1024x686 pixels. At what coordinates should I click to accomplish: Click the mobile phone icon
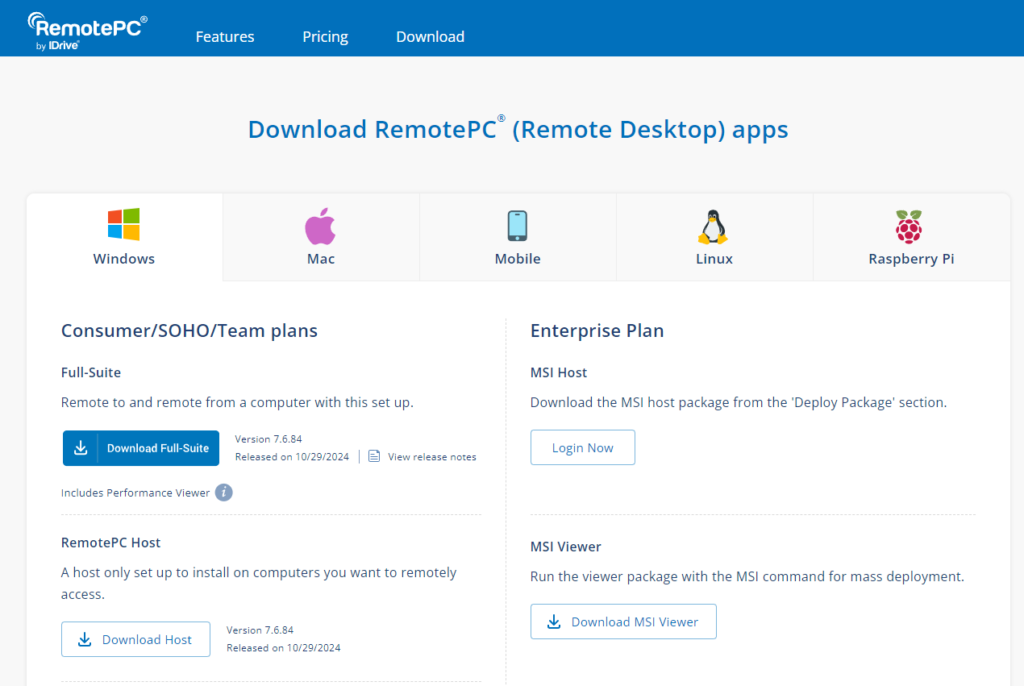click(517, 226)
